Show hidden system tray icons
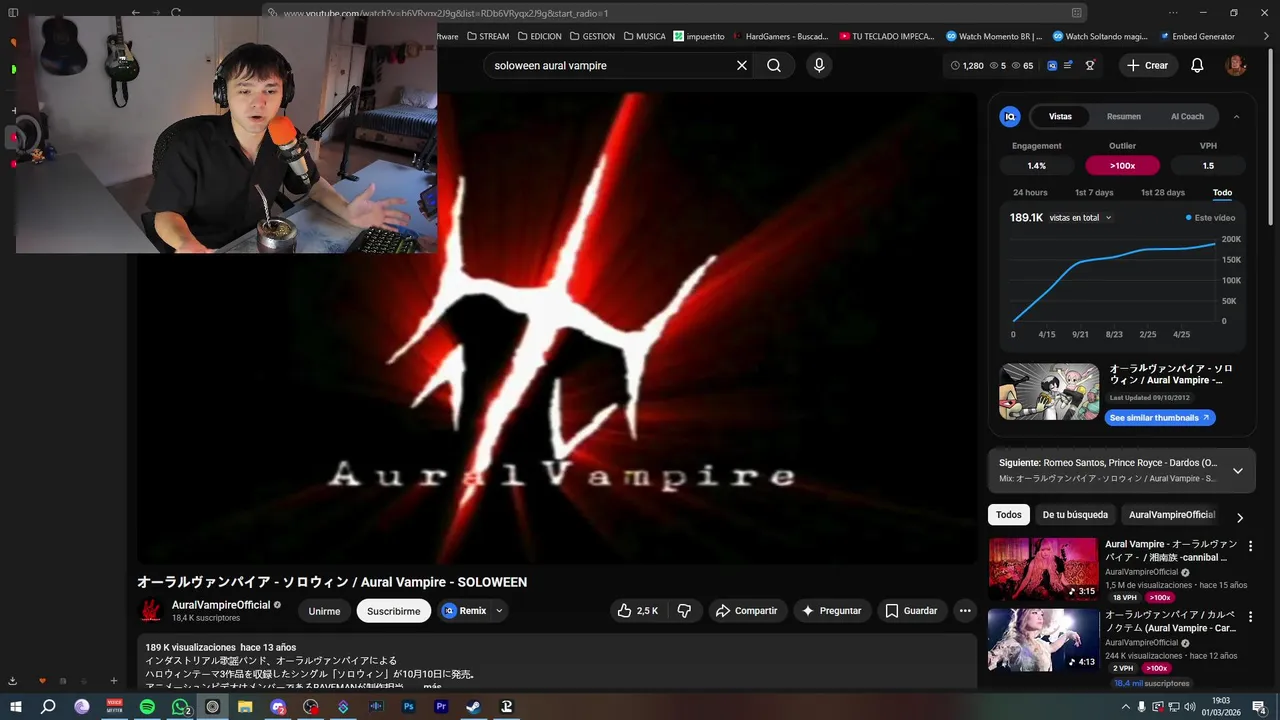The image size is (1280, 720). [1126, 707]
